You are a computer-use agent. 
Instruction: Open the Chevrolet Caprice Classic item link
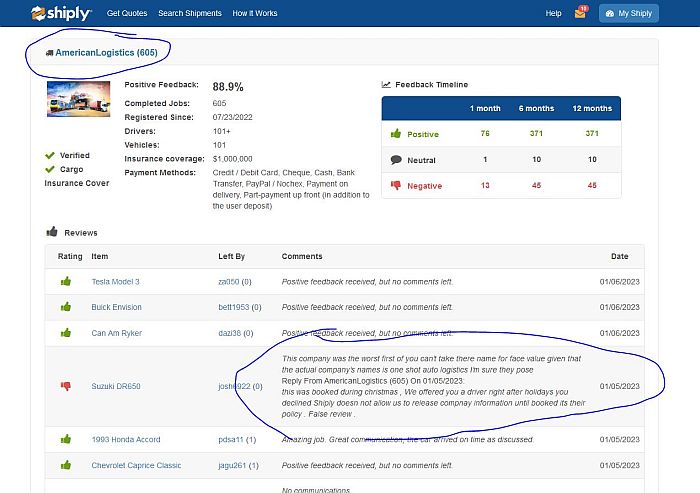click(x=136, y=465)
